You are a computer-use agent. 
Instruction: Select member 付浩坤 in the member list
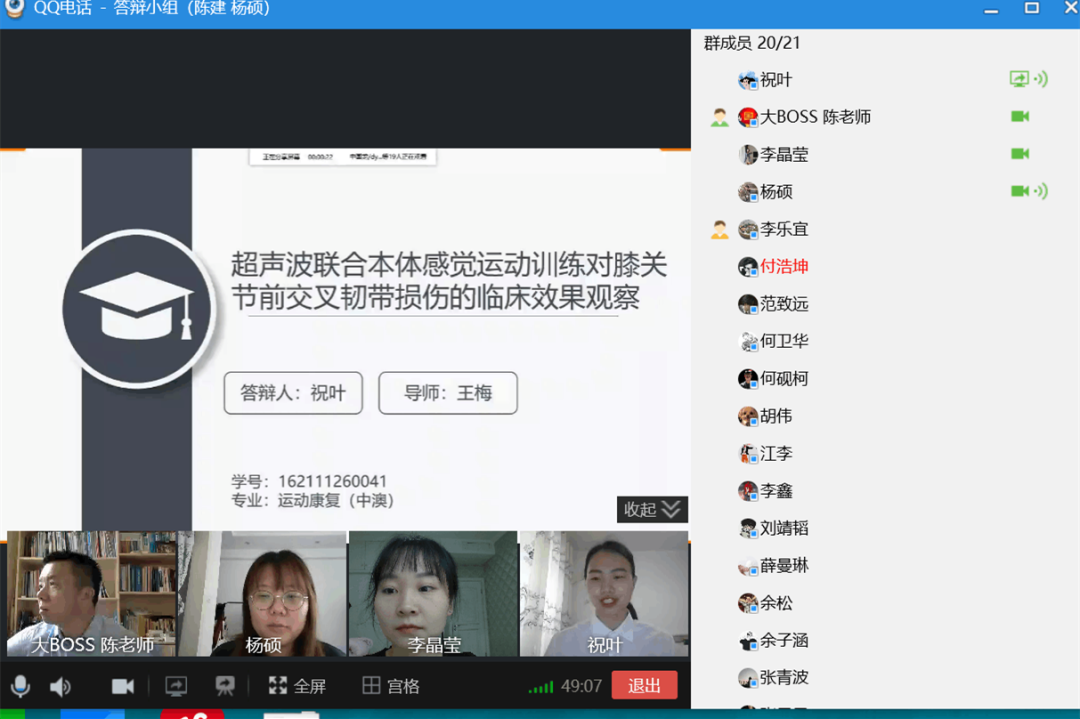pos(784,266)
